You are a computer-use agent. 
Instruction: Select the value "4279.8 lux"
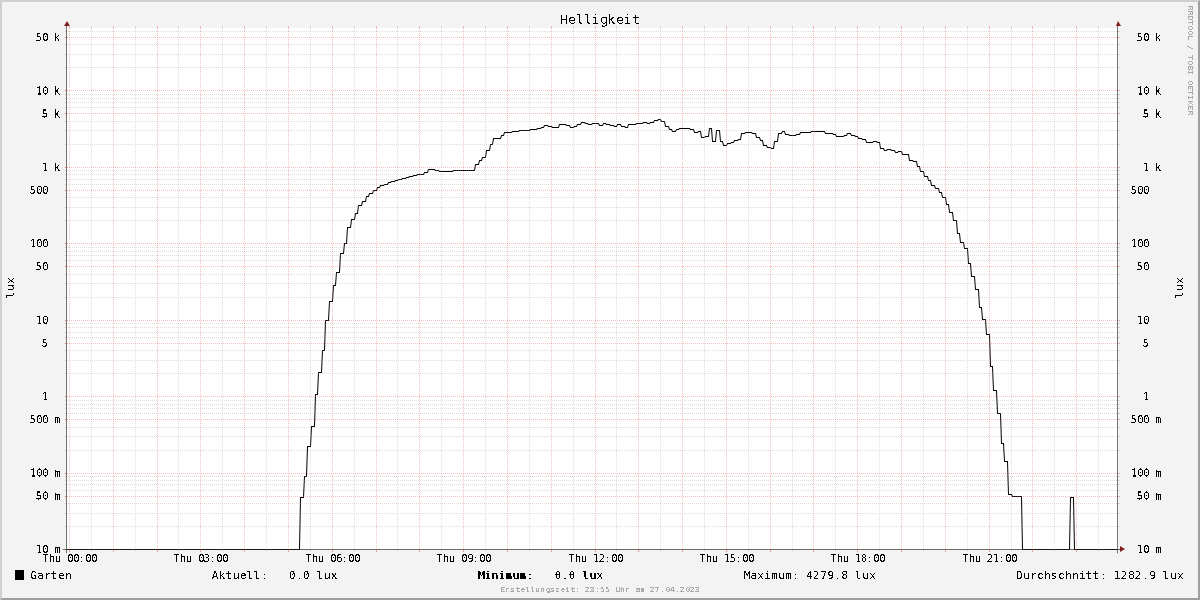tap(841, 575)
